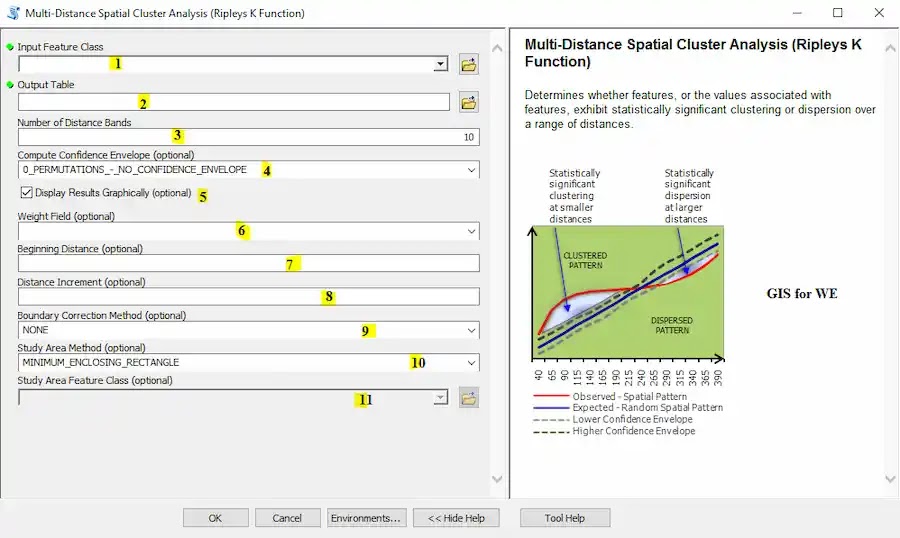Expand the Input Feature Class dropdown arrow

pyautogui.click(x=441, y=64)
